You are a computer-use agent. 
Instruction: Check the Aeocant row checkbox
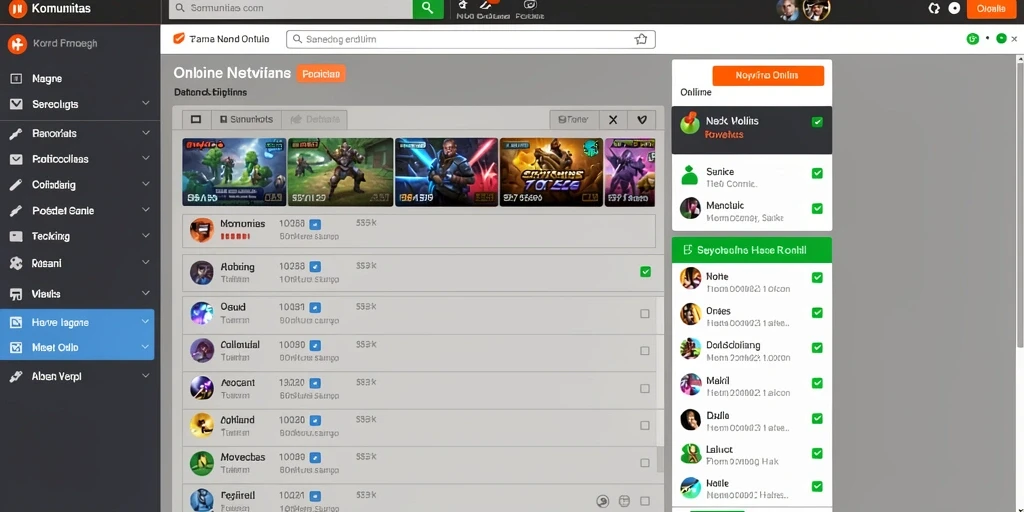[645, 389]
